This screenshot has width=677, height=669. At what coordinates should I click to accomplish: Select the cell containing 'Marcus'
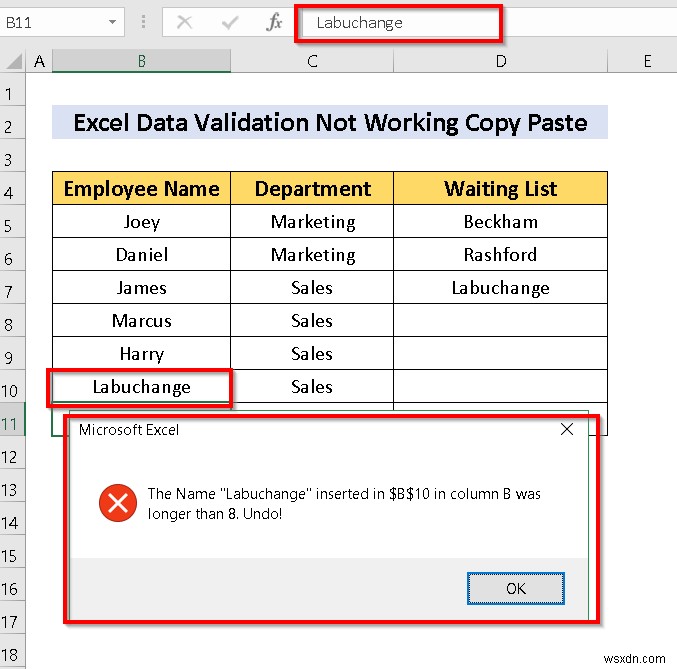[142, 320]
